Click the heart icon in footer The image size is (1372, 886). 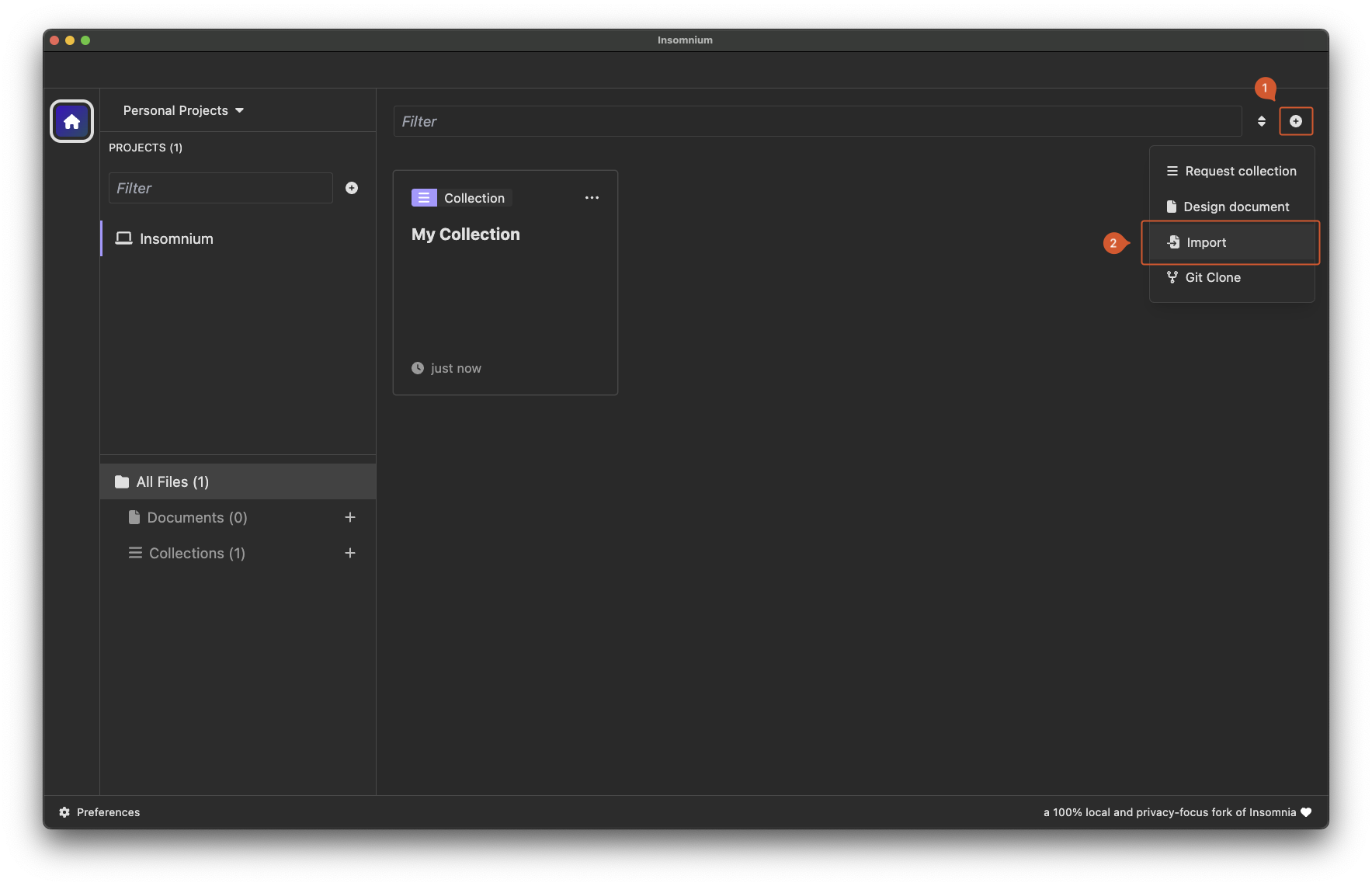[x=1306, y=812]
